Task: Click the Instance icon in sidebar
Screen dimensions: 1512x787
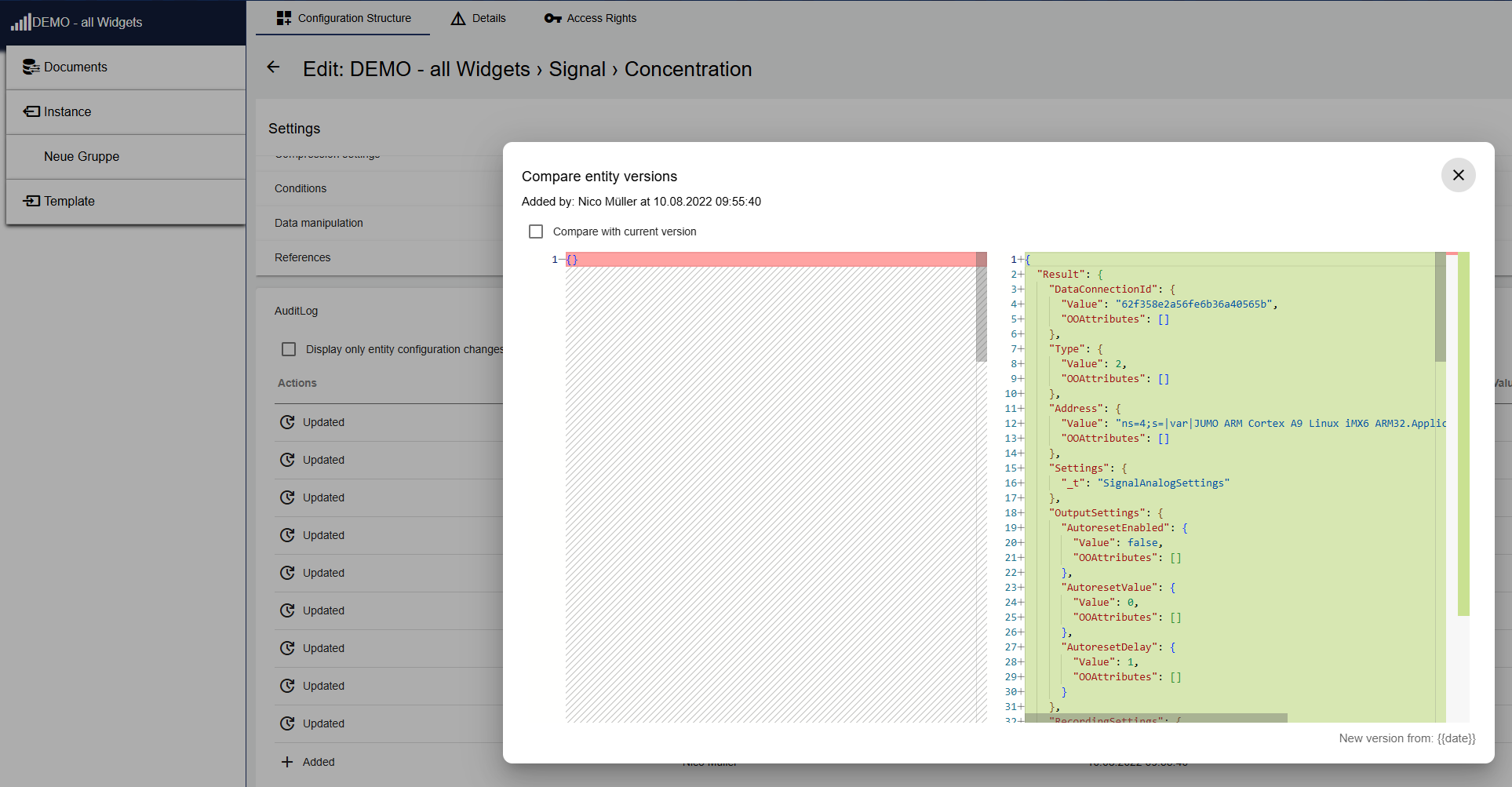Action: click(x=31, y=111)
